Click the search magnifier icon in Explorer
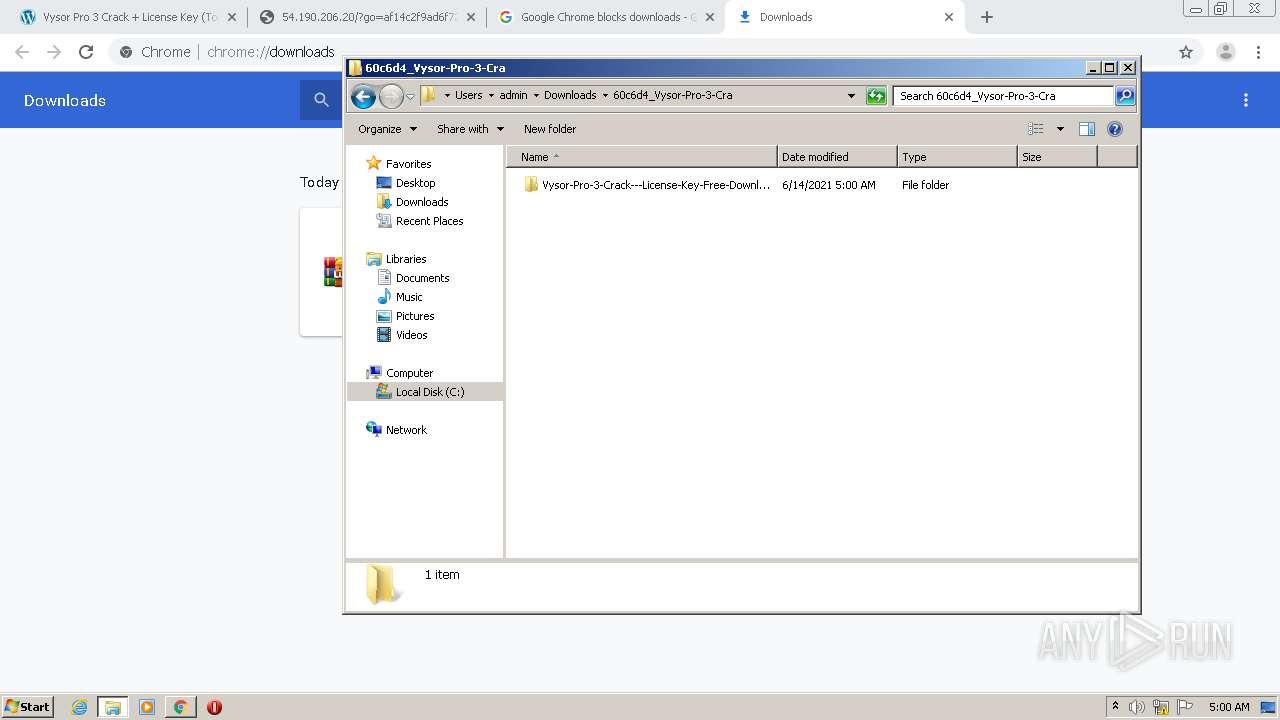Viewport: 1280px width, 720px height. (x=1125, y=96)
